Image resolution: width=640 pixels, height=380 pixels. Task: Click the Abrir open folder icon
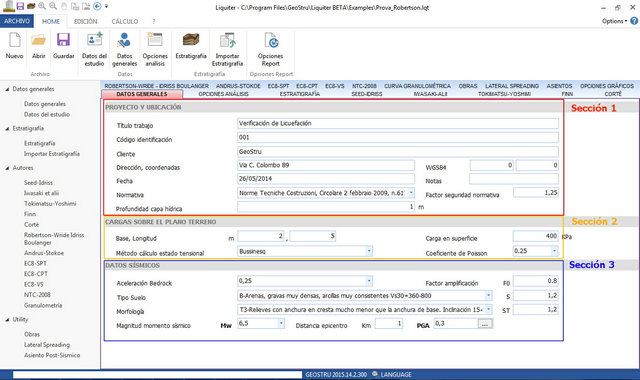(39, 40)
